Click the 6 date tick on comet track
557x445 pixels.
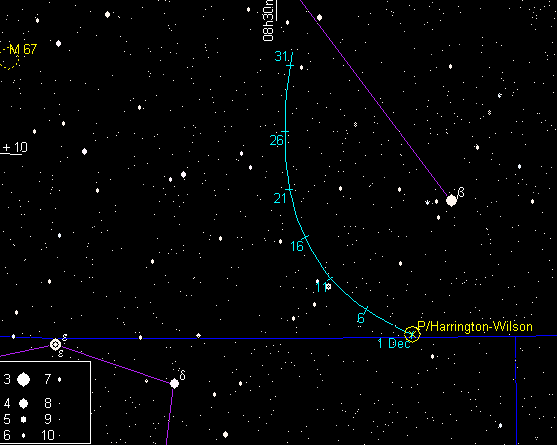point(366,309)
